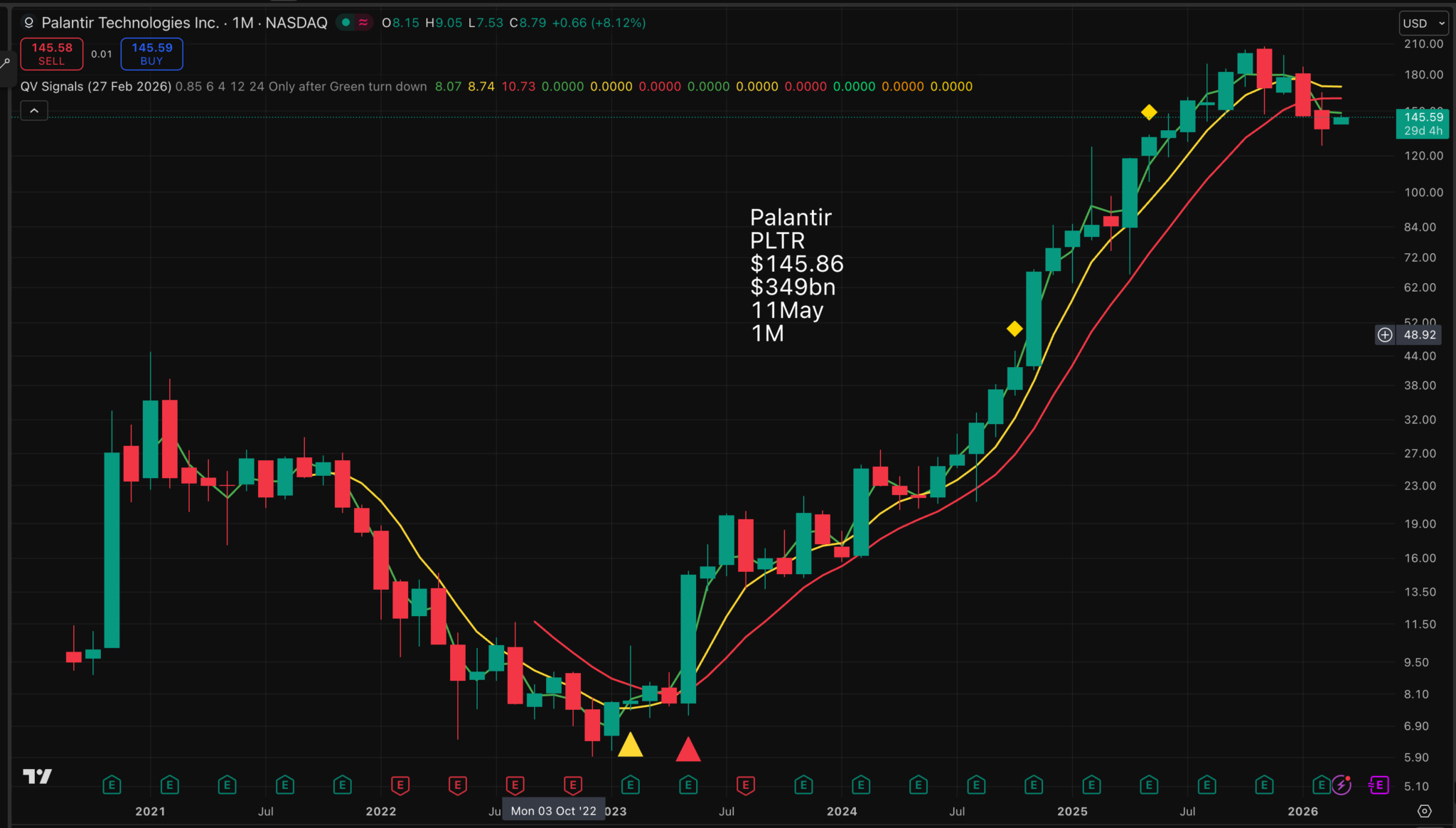Screen dimensions: 1456x828
Task: Collapse the indicator legend with chevron arrow
Action: coord(34,110)
